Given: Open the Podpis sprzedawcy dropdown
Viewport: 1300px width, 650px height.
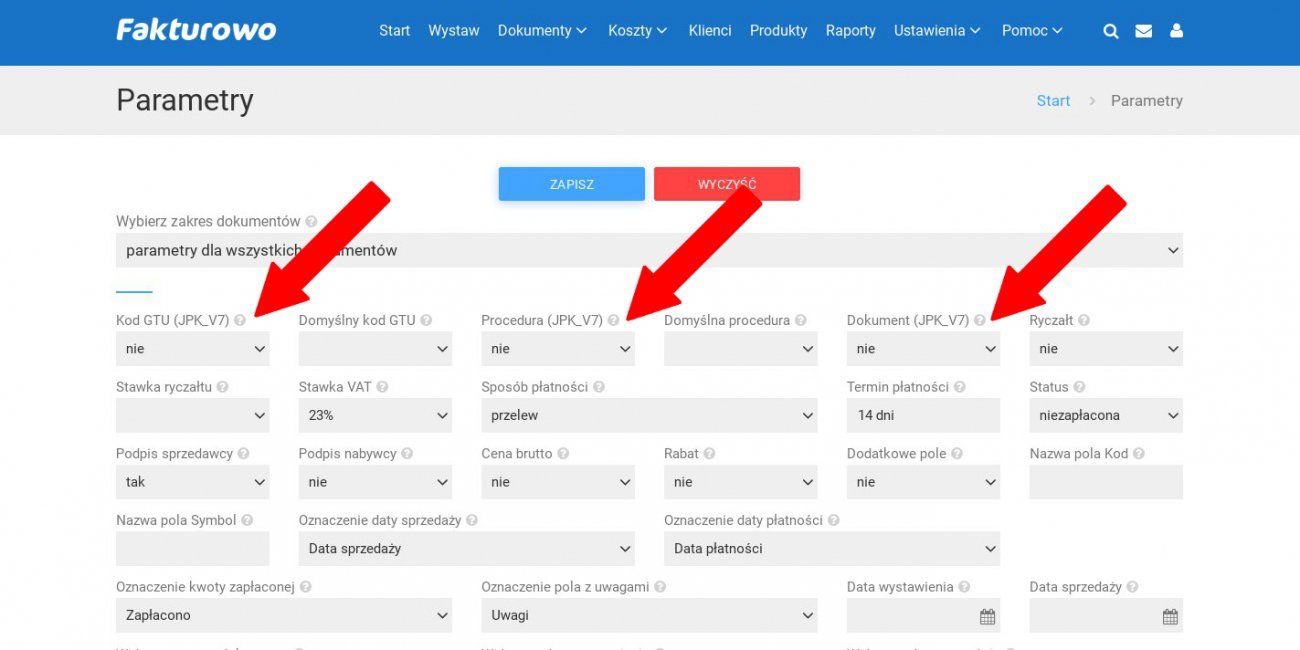Looking at the screenshot, I should click(x=192, y=482).
